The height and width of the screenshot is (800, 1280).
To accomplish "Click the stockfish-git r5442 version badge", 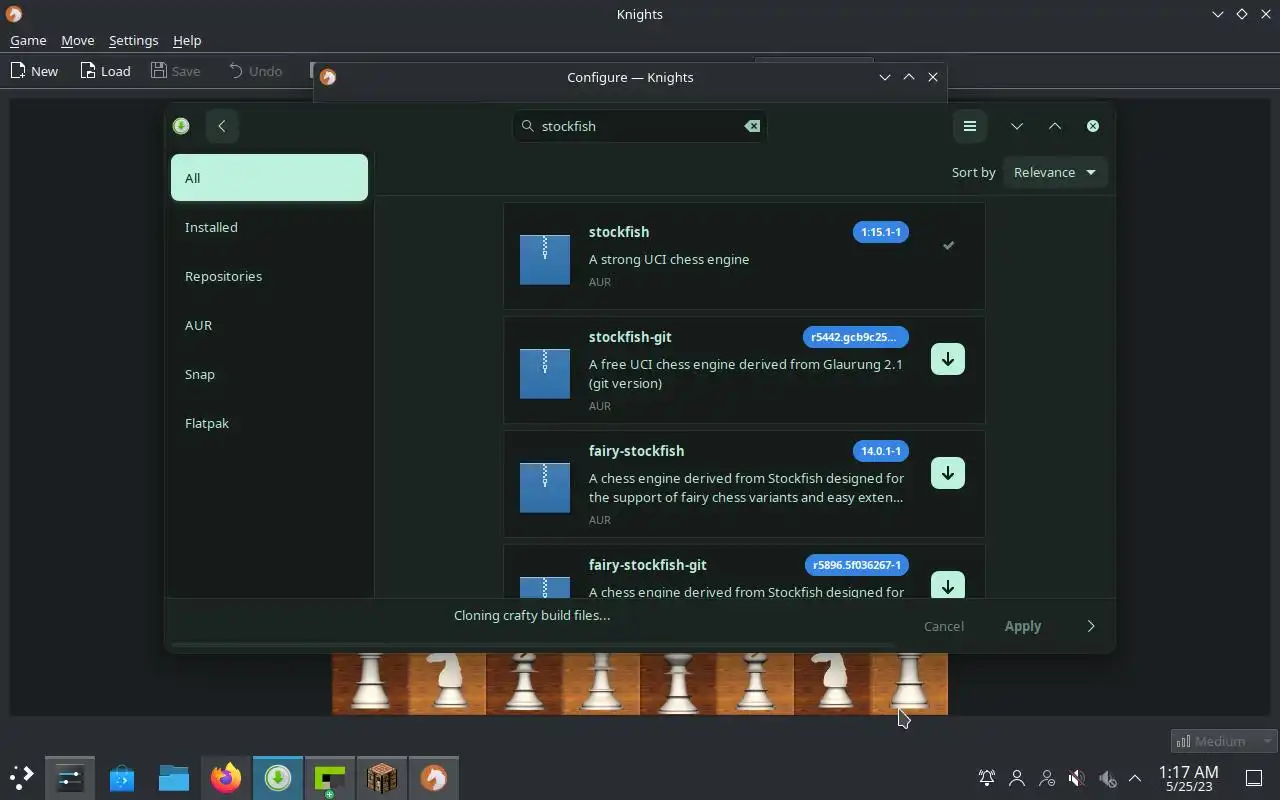I will (x=856, y=337).
